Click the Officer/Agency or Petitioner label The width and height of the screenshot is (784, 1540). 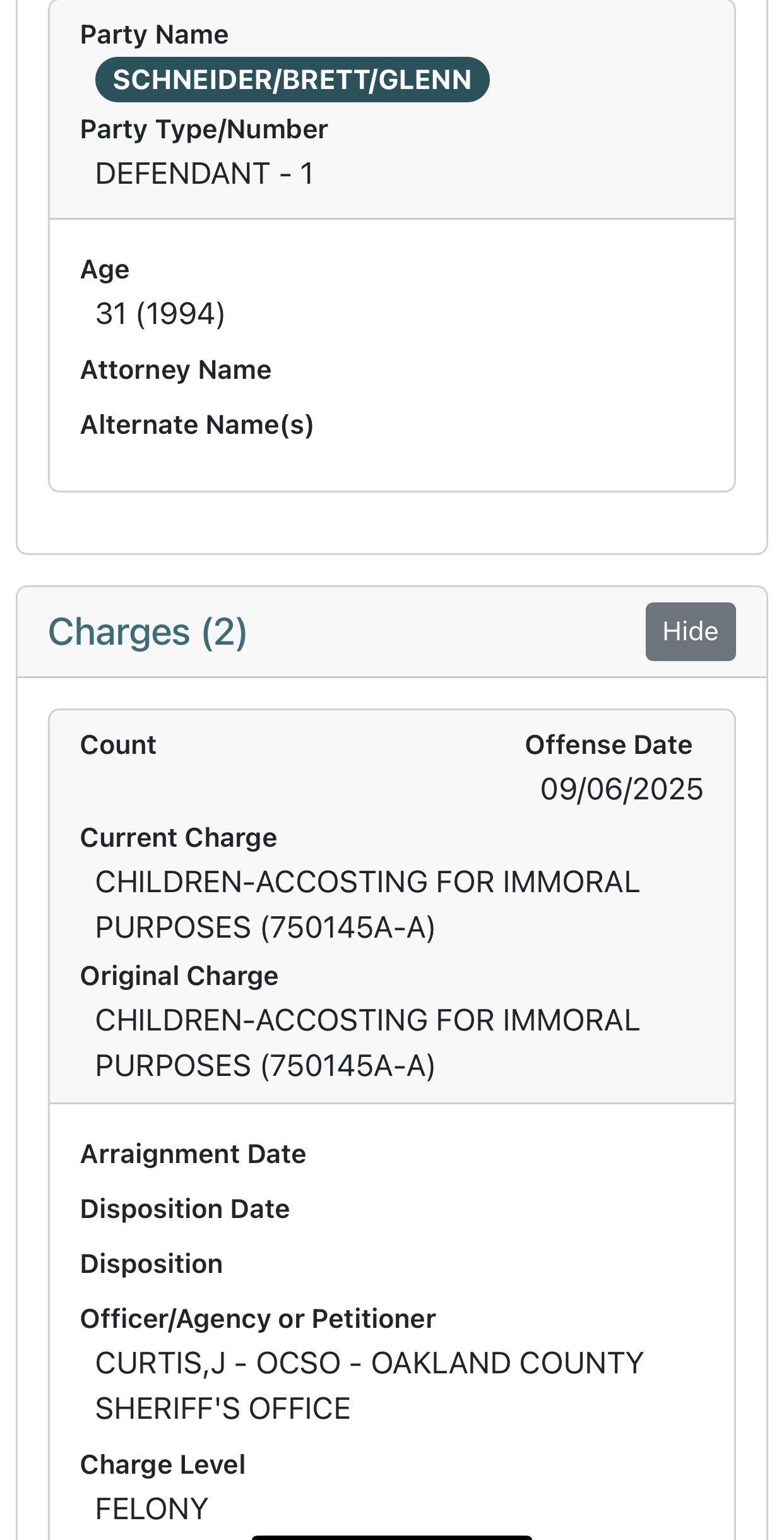tap(258, 1319)
